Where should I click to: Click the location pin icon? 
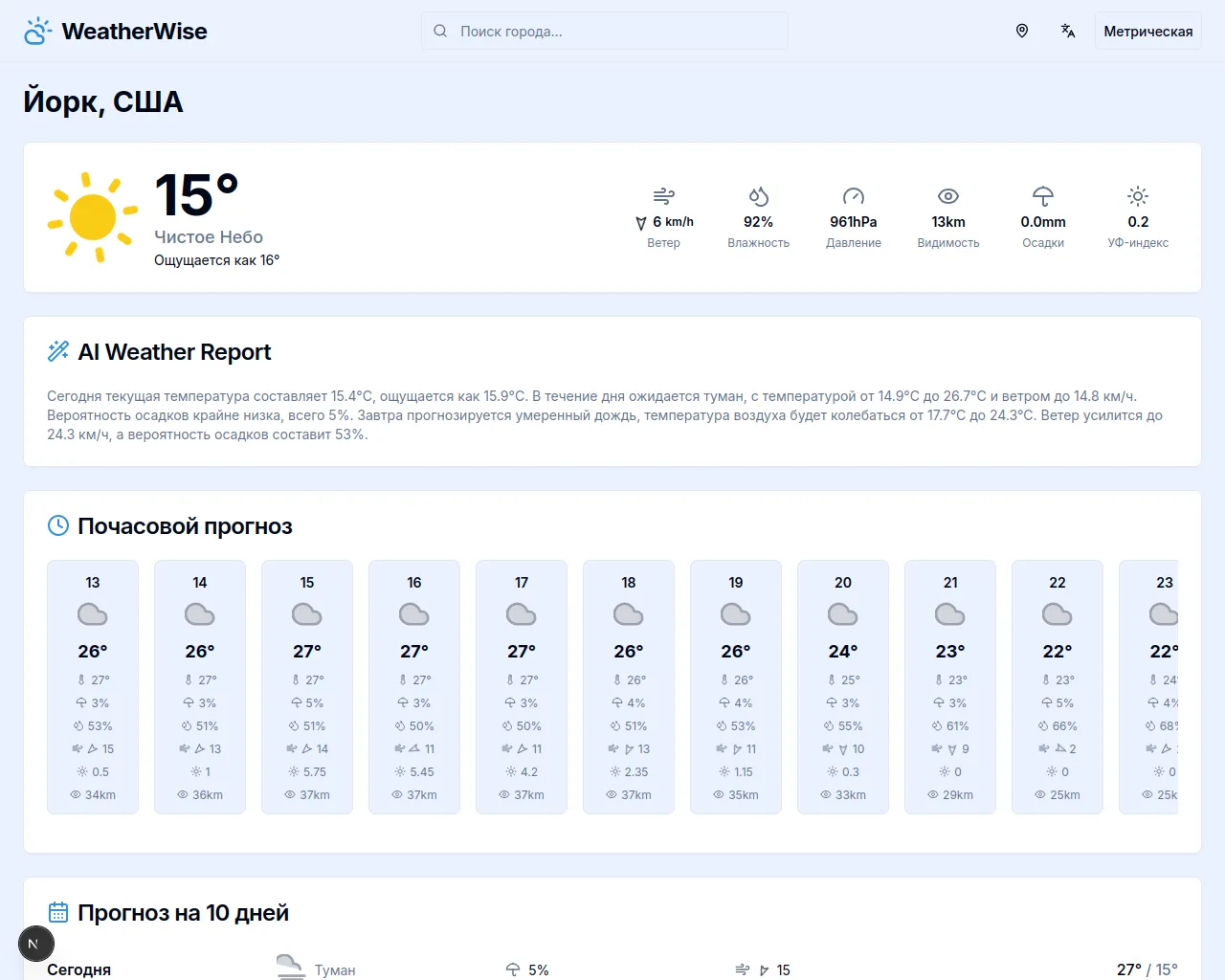click(x=1022, y=31)
